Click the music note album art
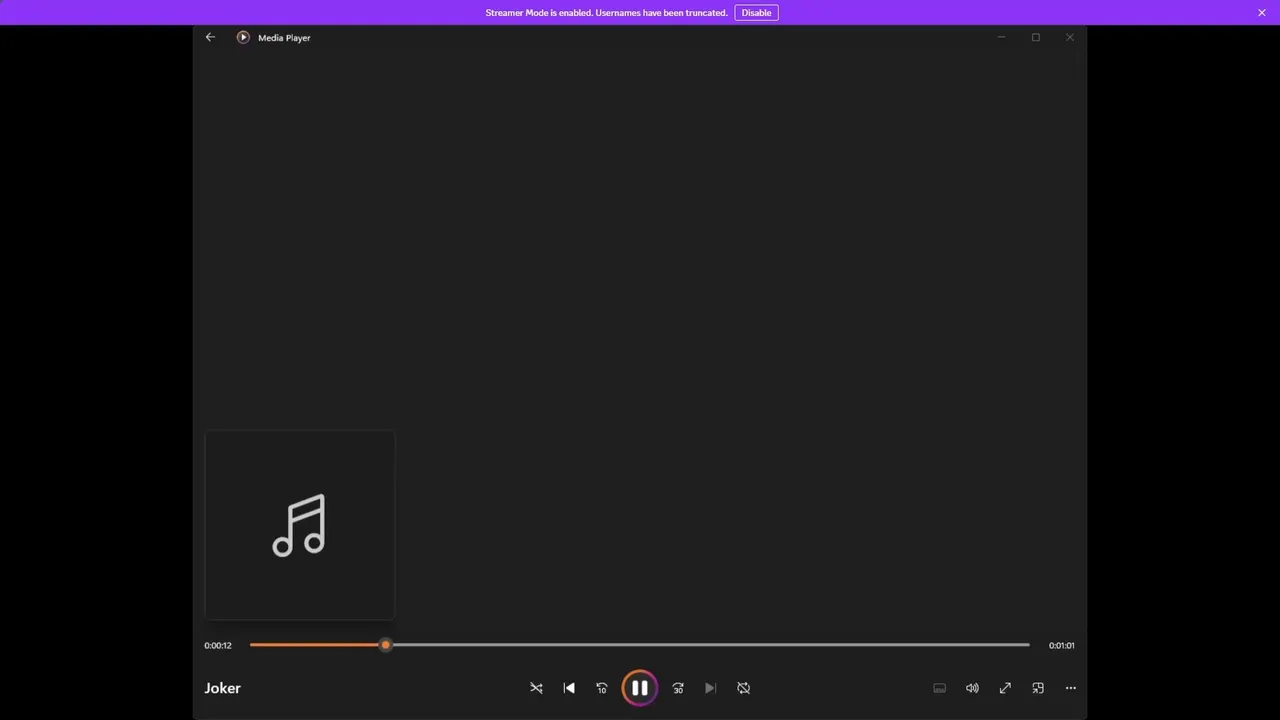 299,525
